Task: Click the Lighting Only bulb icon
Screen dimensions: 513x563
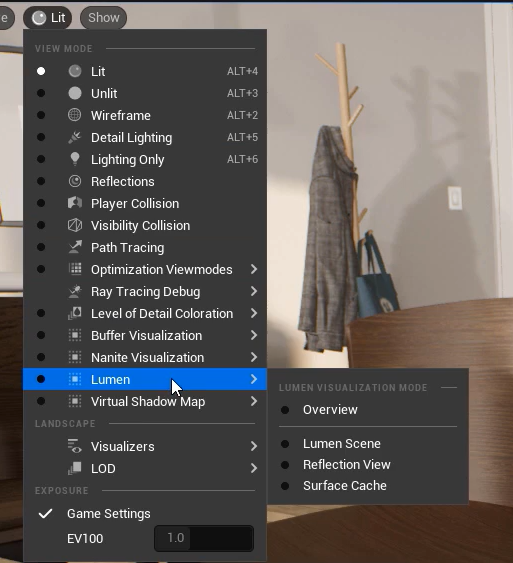Action: click(x=75, y=159)
